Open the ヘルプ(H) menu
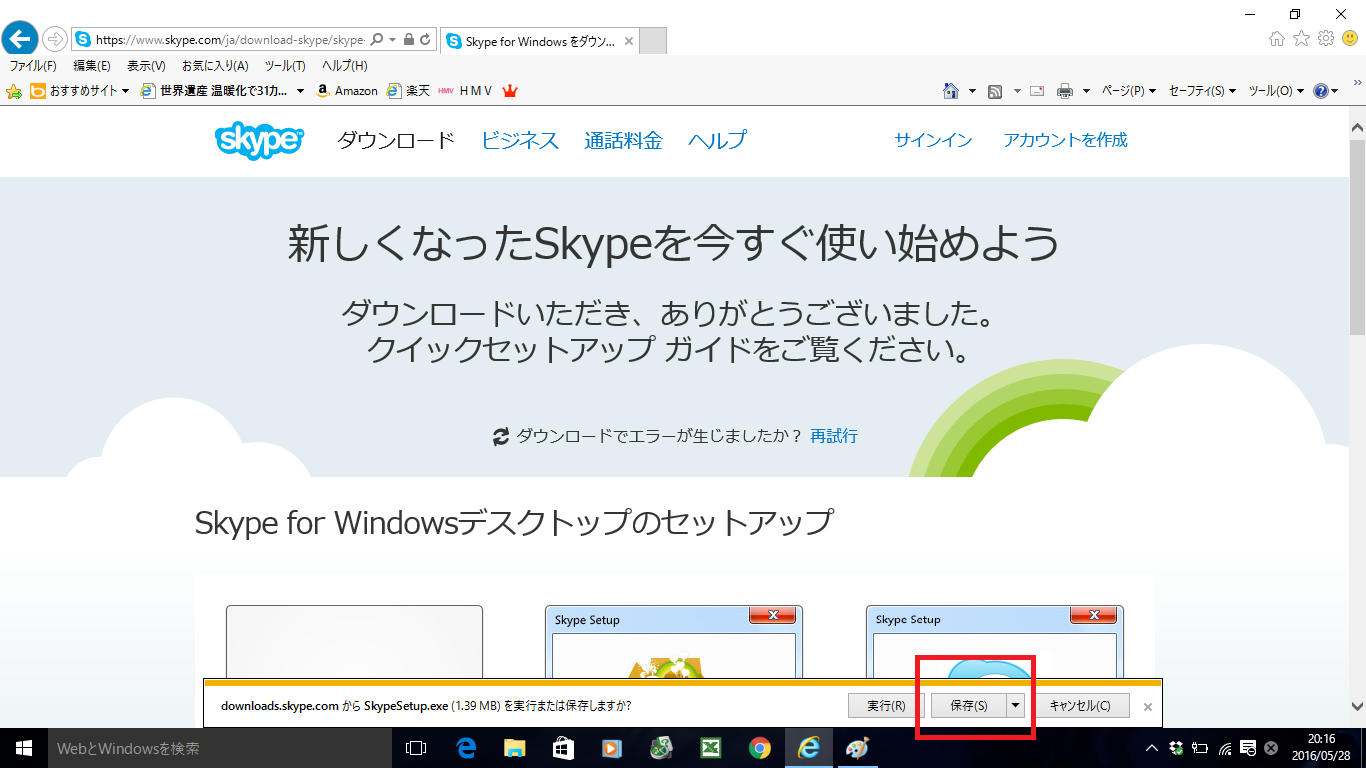1366x768 pixels. tap(344, 66)
